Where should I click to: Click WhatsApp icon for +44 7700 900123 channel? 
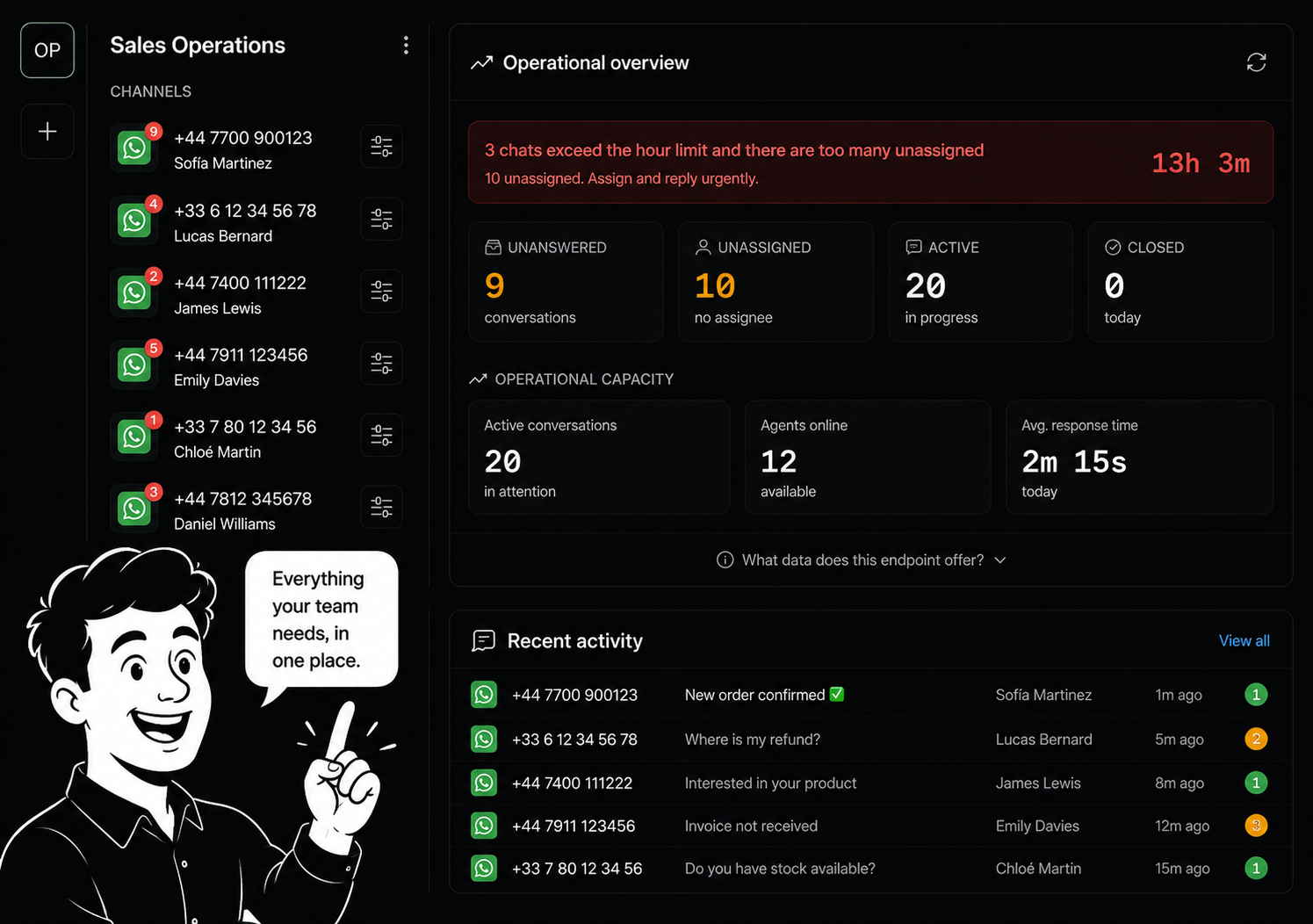pos(134,148)
